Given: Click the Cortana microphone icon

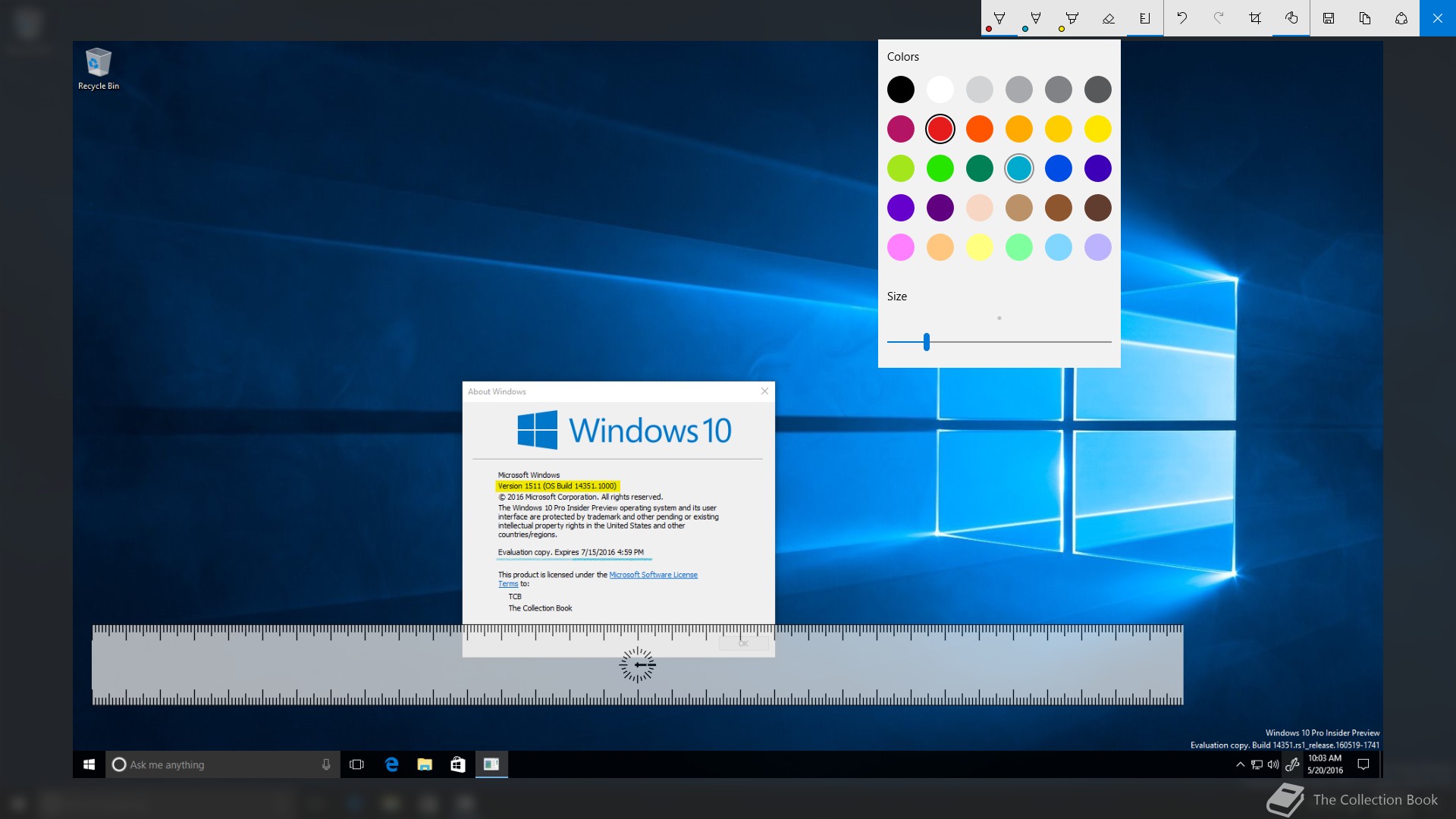Looking at the screenshot, I should [x=326, y=764].
